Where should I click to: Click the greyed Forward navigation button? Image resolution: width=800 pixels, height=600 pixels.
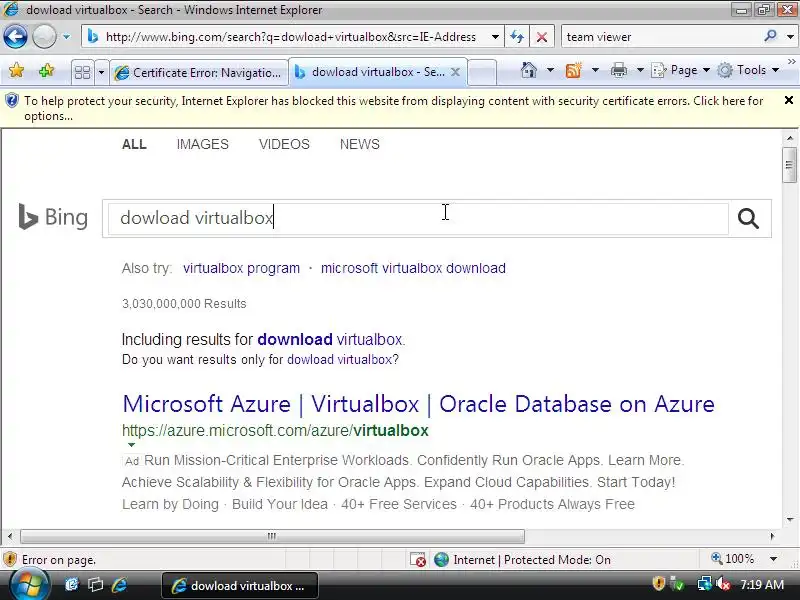pyautogui.click(x=44, y=37)
